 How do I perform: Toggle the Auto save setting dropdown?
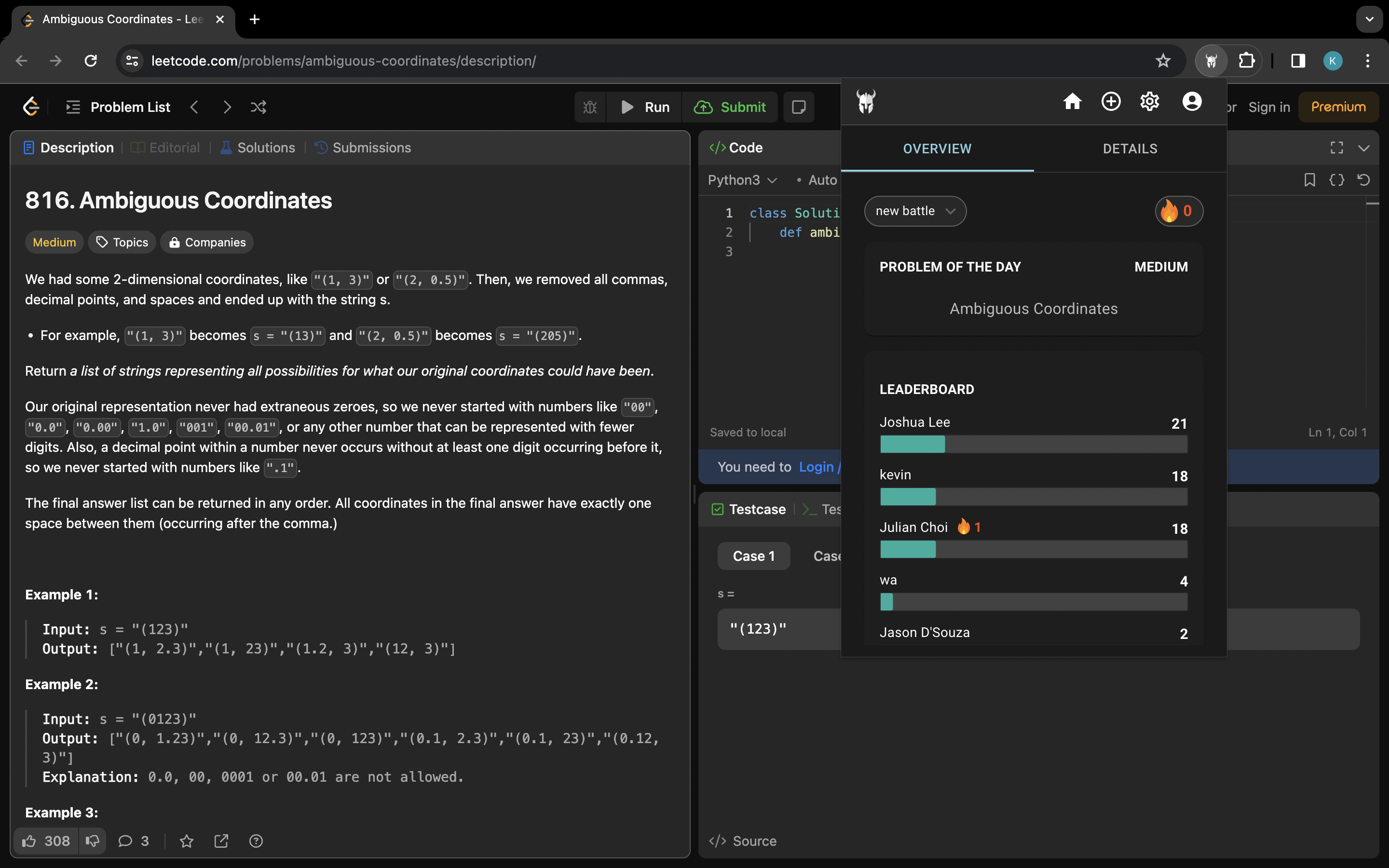[x=820, y=180]
